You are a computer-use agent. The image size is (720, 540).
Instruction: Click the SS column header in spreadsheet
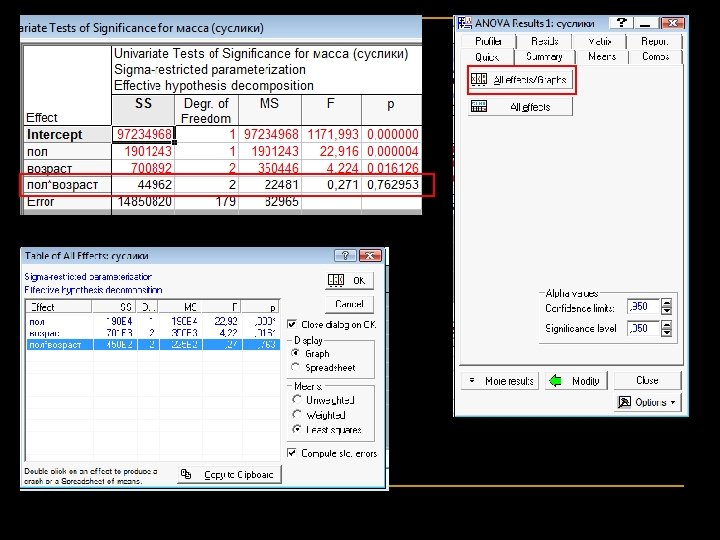pyautogui.click(x=143, y=110)
